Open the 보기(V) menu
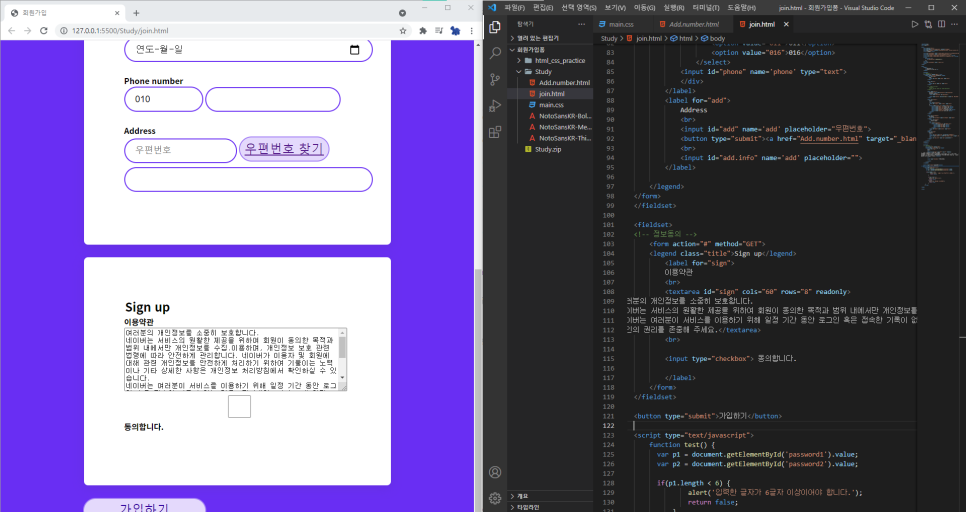The image size is (966, 512). click(615, 7)
